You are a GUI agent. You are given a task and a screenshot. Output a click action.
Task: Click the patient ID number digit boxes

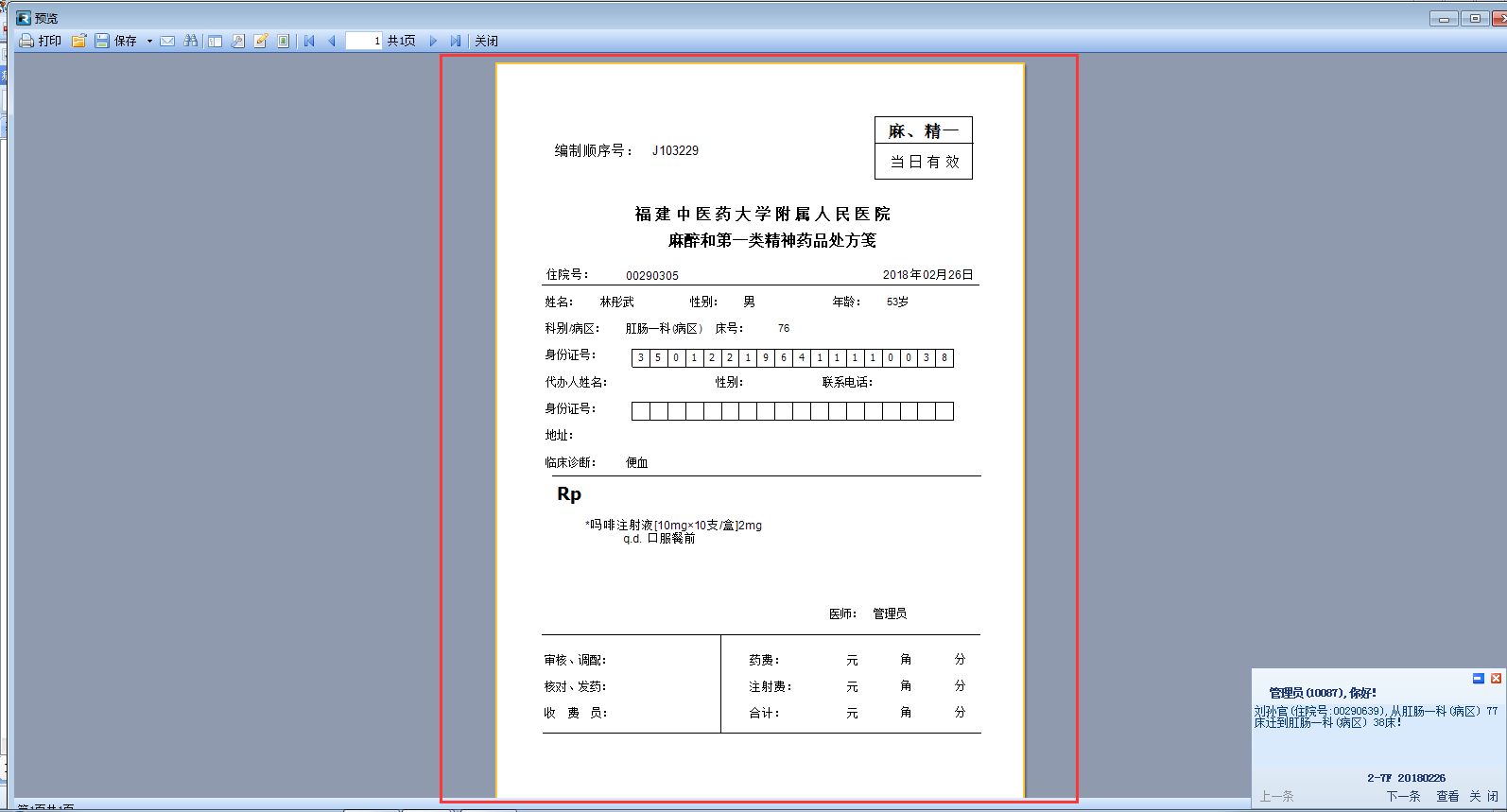[x=792, y=358]
